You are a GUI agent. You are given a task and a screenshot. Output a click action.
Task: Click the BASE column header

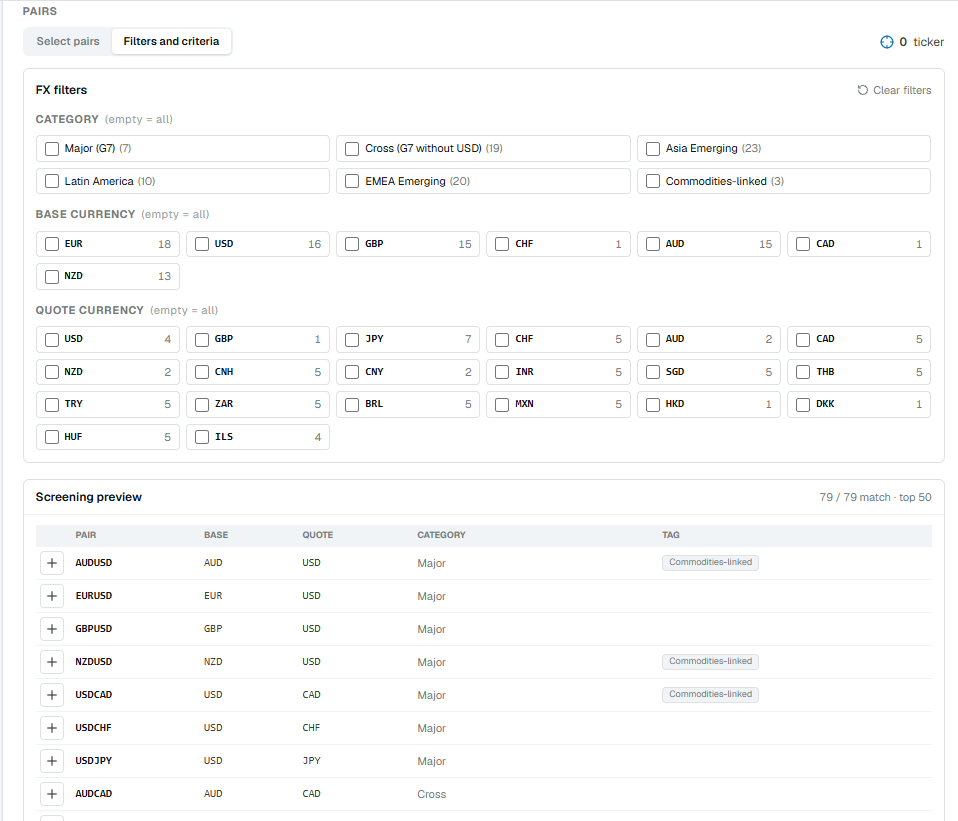click(x=216, y=535)
